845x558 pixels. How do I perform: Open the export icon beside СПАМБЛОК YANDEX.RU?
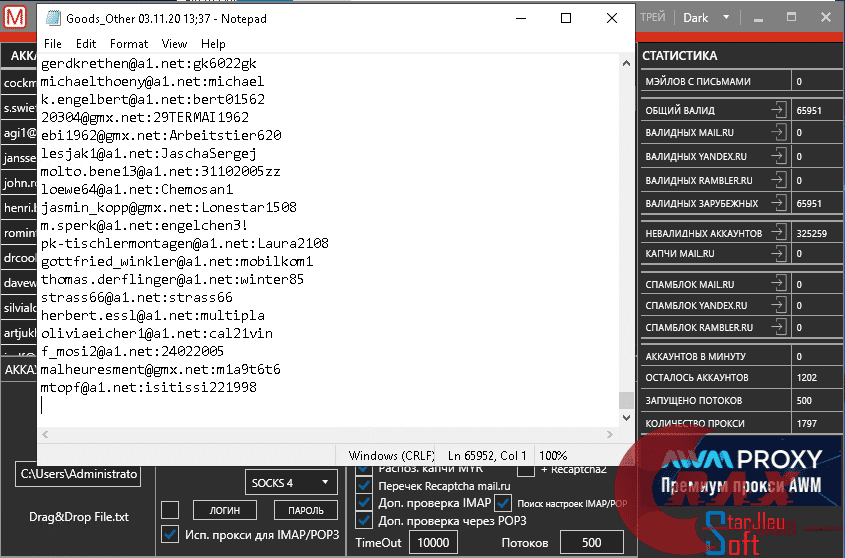(778, 305)
